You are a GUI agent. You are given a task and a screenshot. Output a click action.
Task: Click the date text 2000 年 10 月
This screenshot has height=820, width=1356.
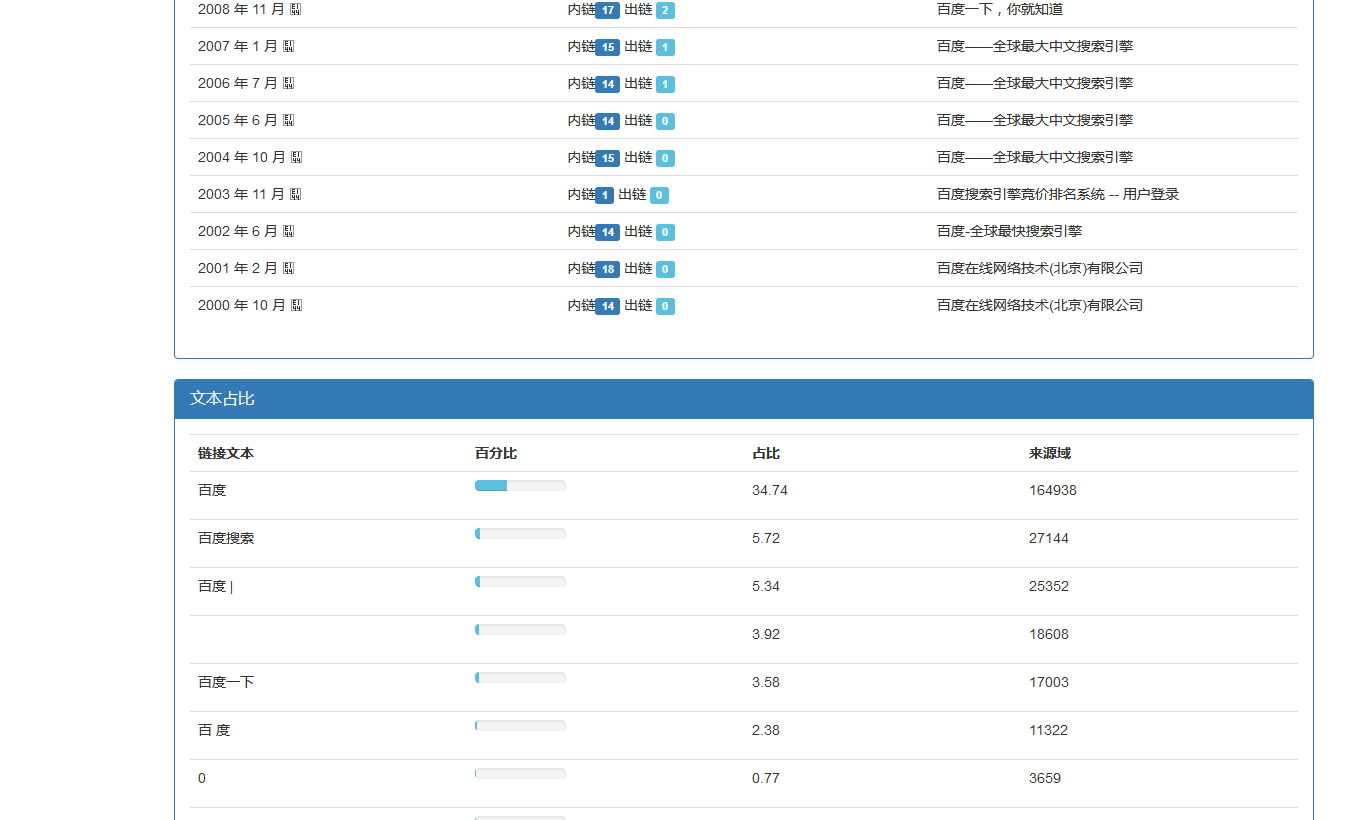(x=242, y=305)
